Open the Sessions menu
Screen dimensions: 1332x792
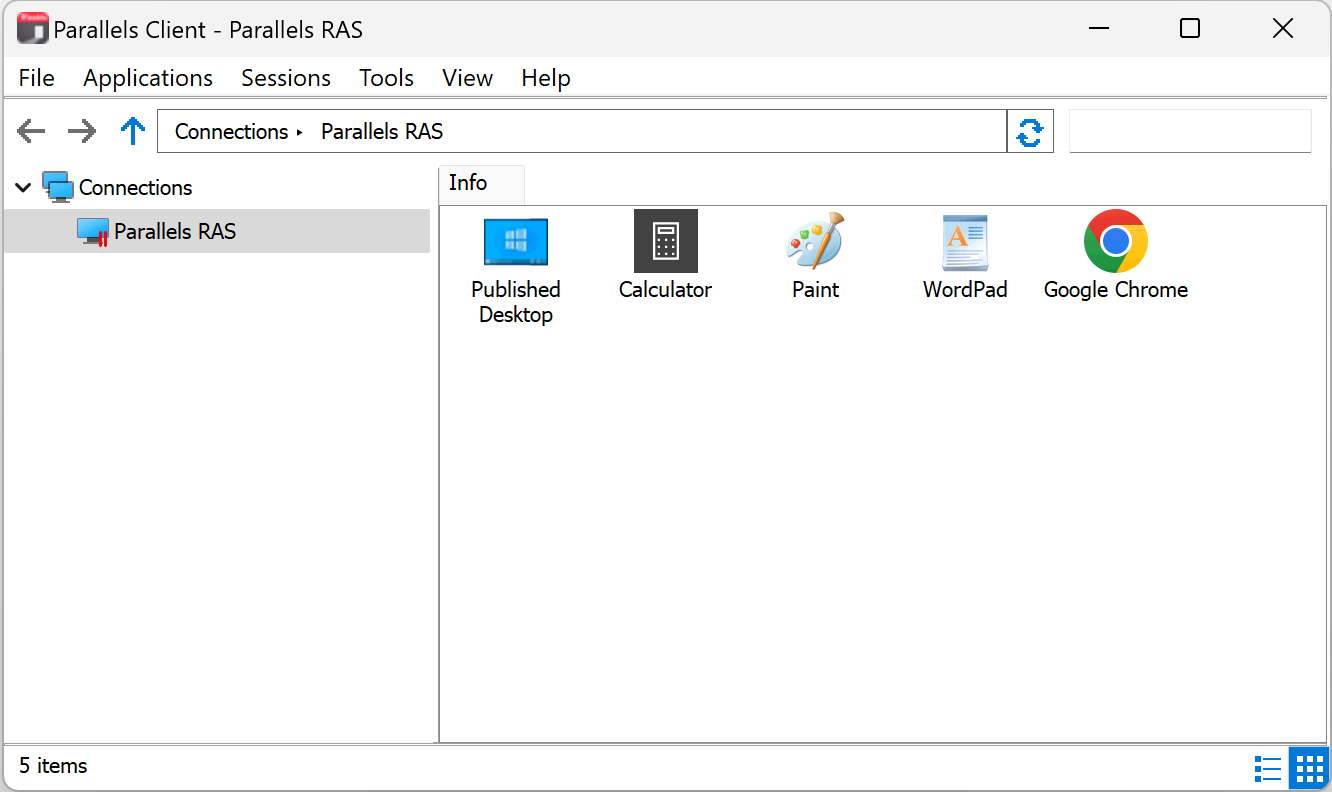286,78
